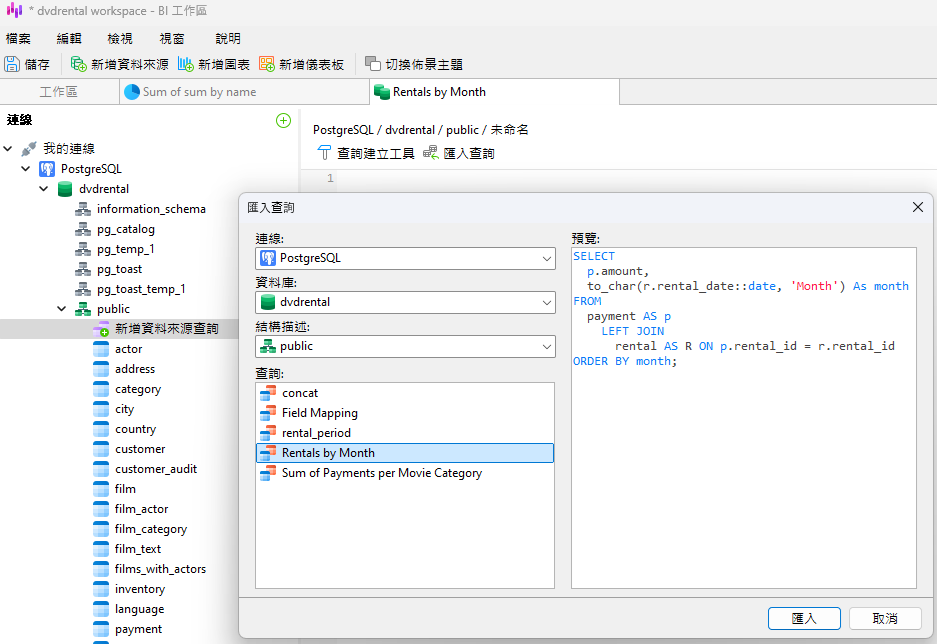Switch to Sum of sum by name tab

point(199,92)
